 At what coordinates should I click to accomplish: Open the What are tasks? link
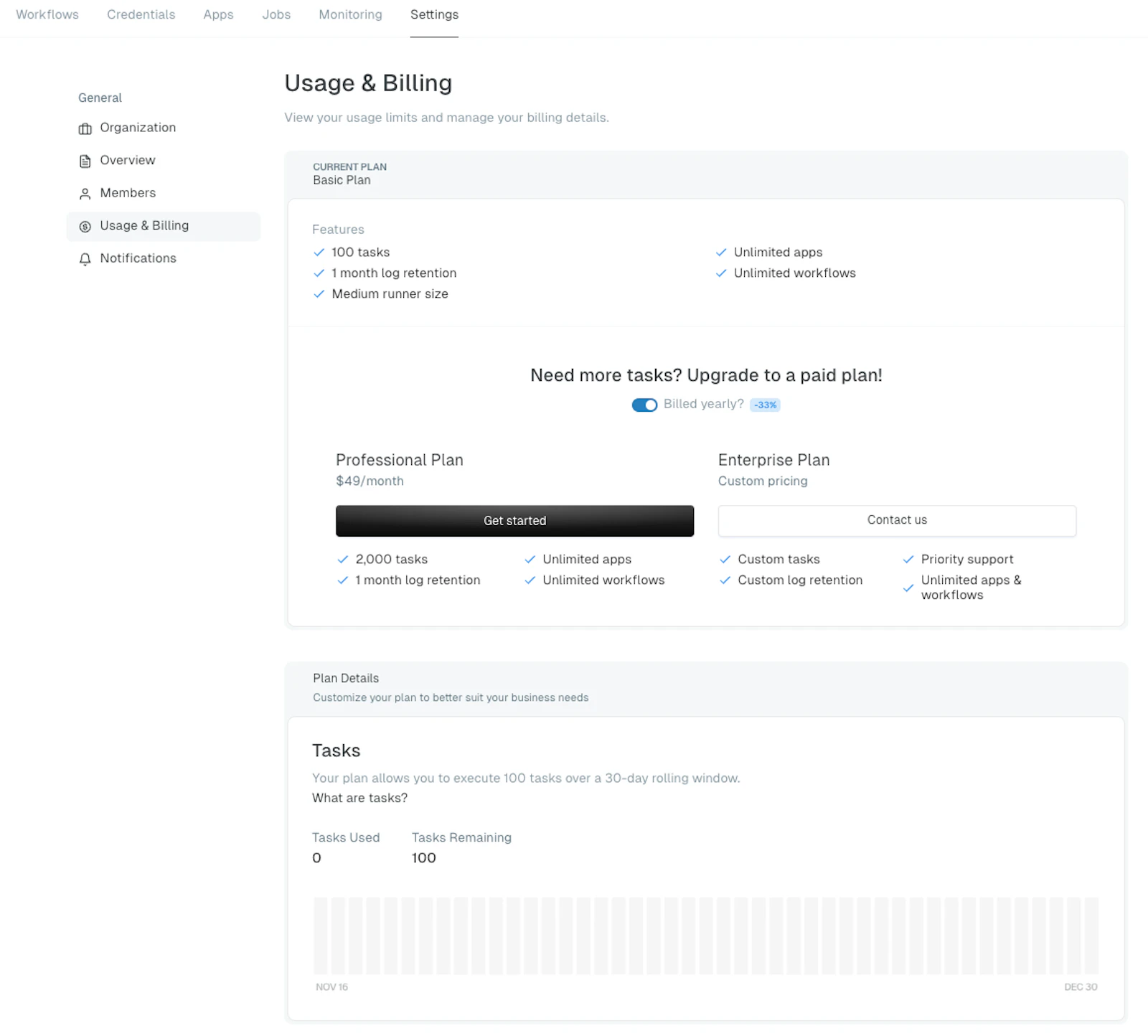(x=359, y=799)
